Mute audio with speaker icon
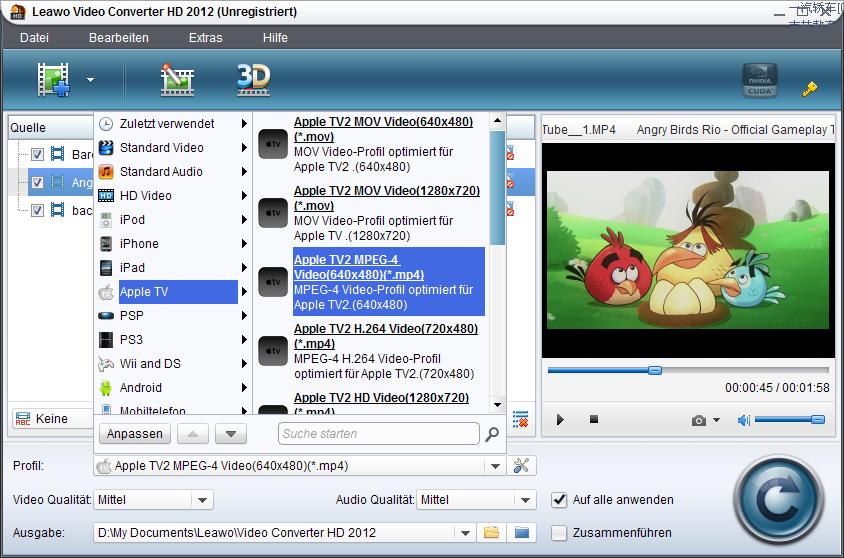844x558 pixels. [x=743, y=420]
